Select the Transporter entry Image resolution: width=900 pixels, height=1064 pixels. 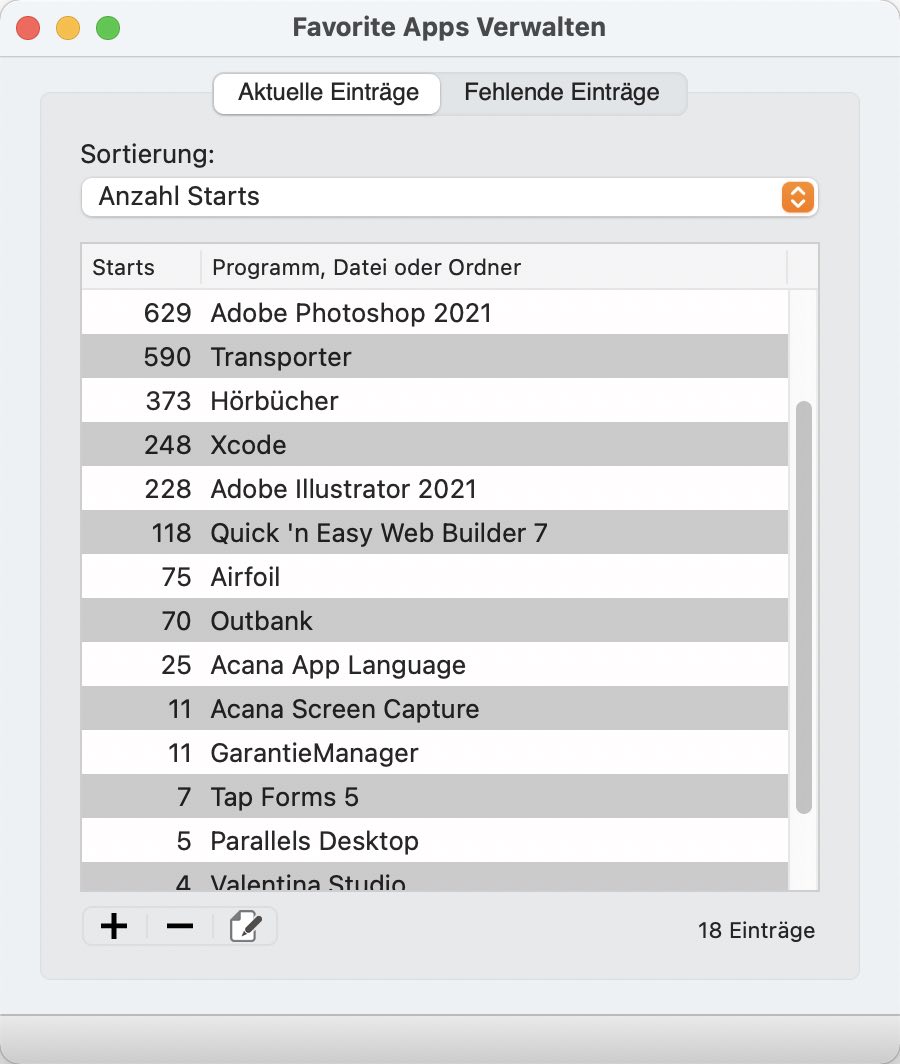434,357
